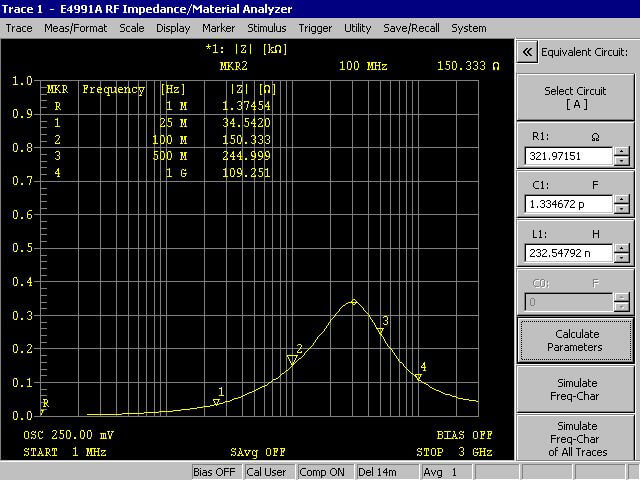The image size is (640, 480).
Task: Open the Display menu
Action: (173, 28)
